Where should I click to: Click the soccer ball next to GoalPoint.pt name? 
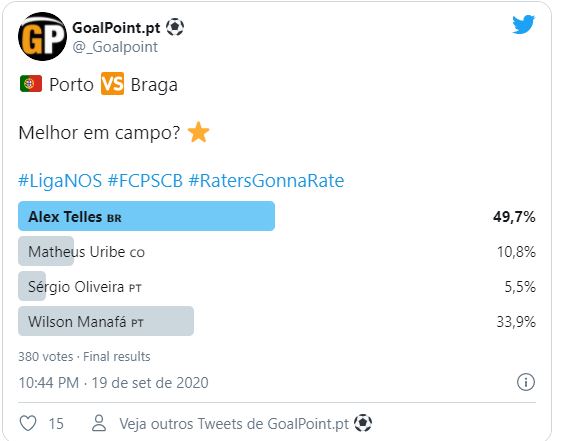175,27
